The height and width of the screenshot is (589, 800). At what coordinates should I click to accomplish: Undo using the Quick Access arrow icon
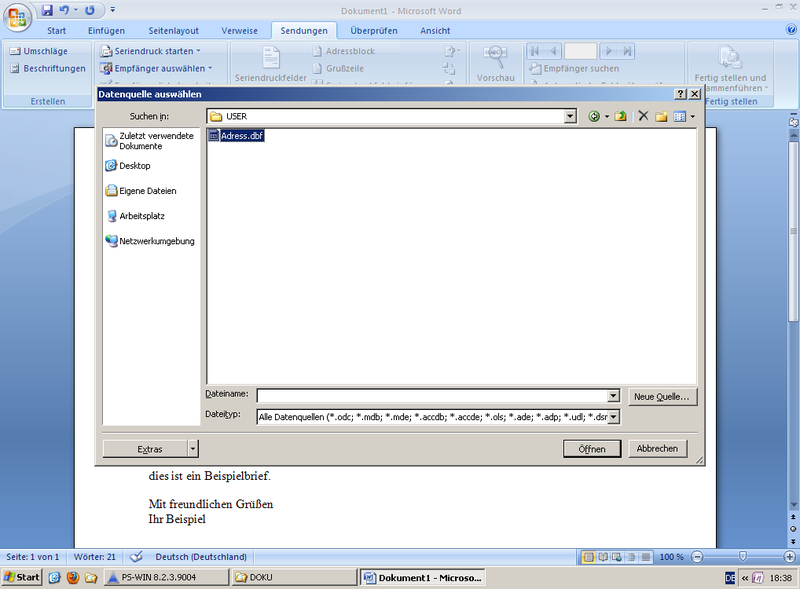pos(64,10)
